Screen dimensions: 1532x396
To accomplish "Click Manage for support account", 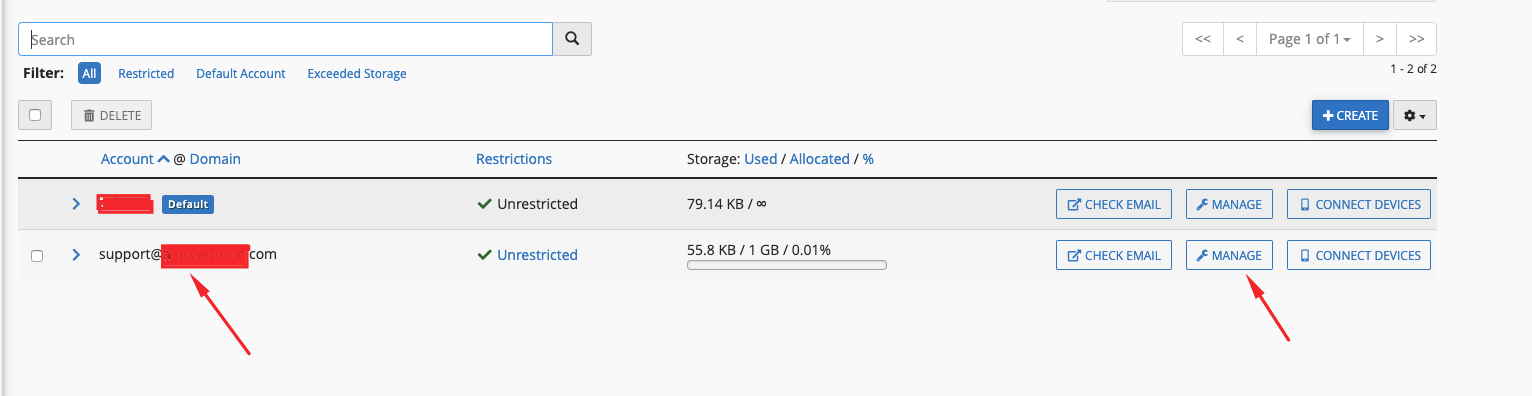I will [1229, 255].
